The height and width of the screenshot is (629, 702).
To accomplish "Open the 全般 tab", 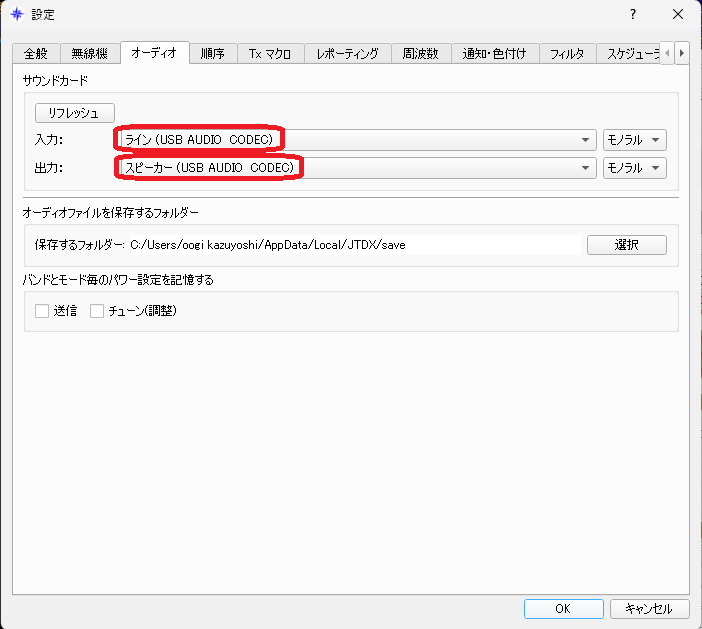I will pos(36,54).
